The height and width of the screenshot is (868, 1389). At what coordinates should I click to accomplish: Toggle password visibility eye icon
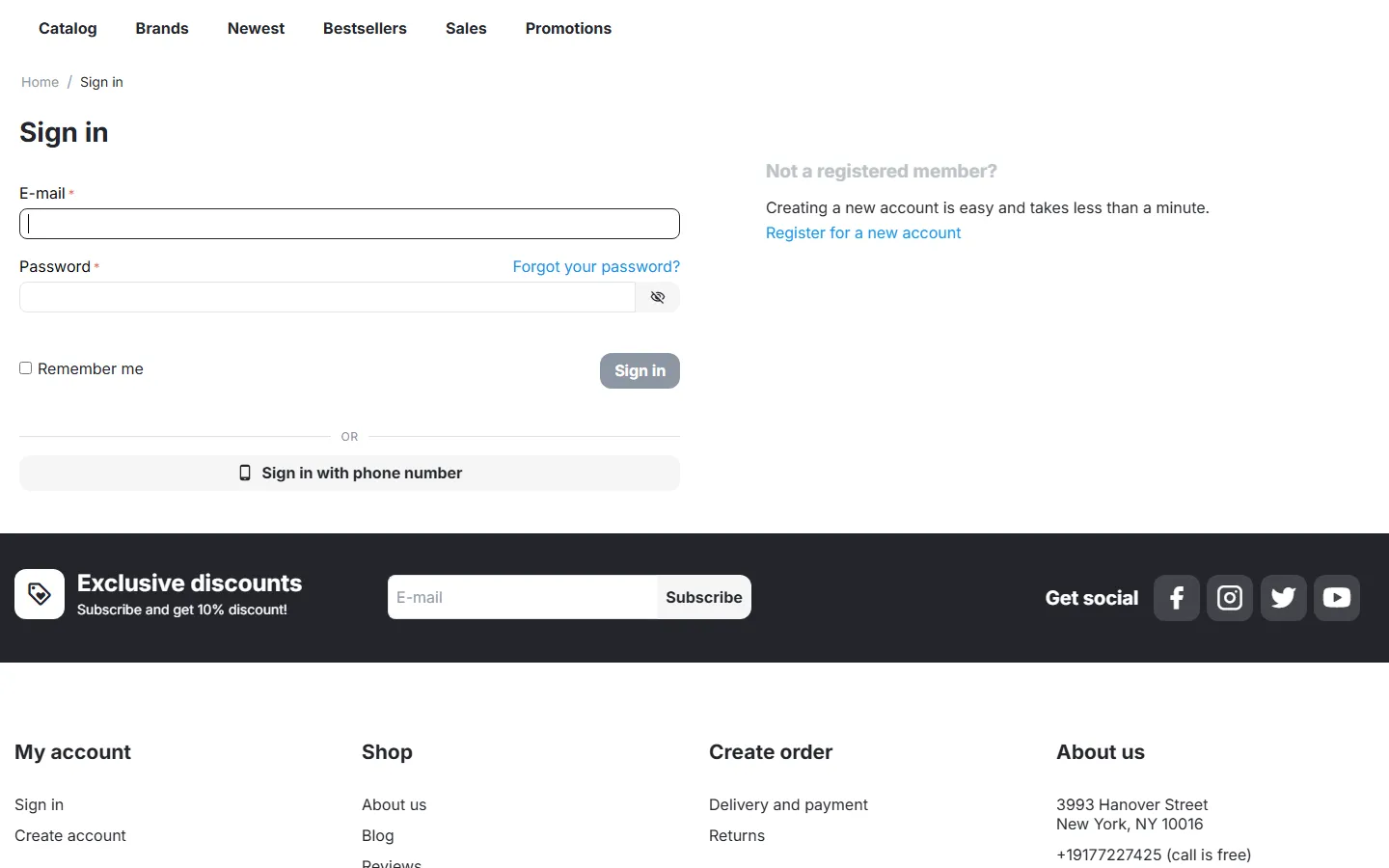658,297
